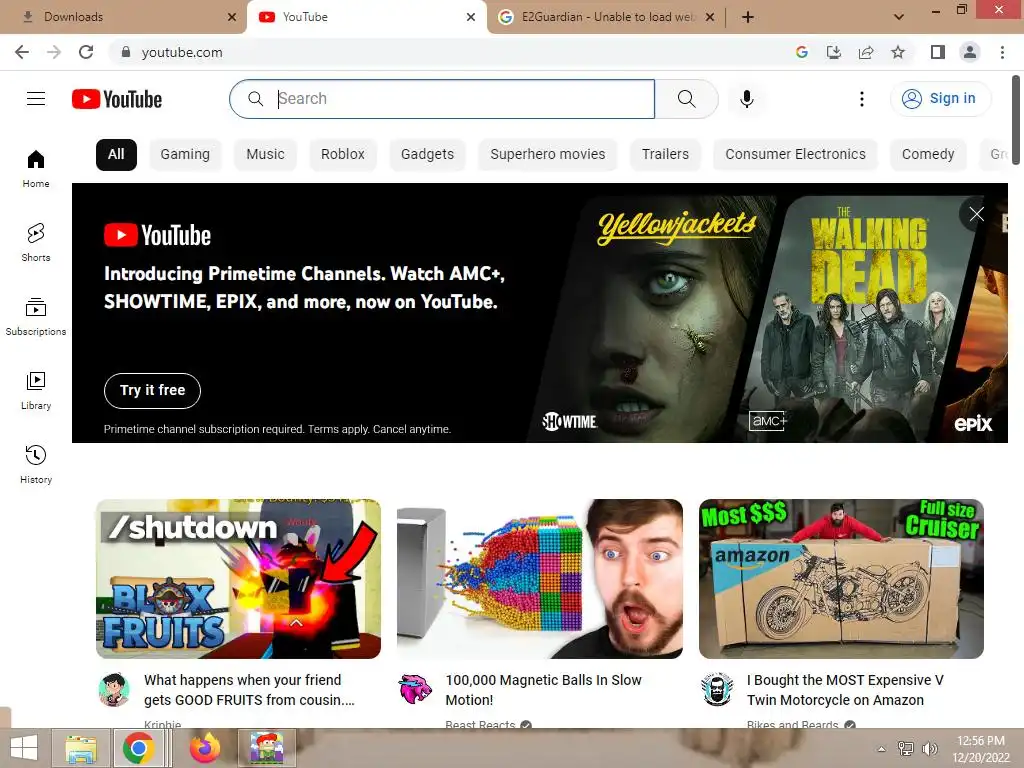Open the Blox Fruits shutdown video thumbnail
1024x768 pixels.
238,579
